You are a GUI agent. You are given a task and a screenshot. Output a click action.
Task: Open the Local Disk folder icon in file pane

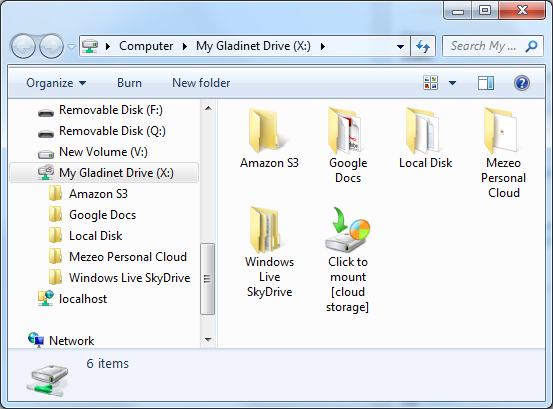pyautogui.click(x=423, y=130)
